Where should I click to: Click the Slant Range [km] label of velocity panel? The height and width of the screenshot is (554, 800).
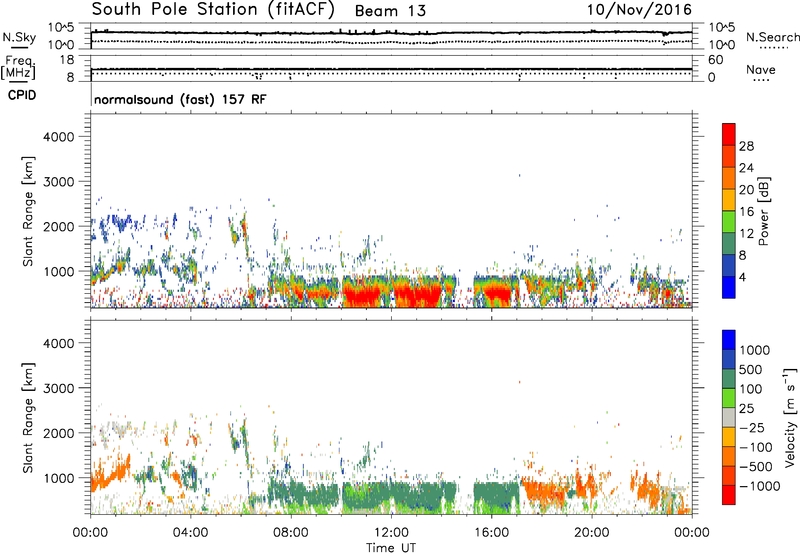pos(28,418)
